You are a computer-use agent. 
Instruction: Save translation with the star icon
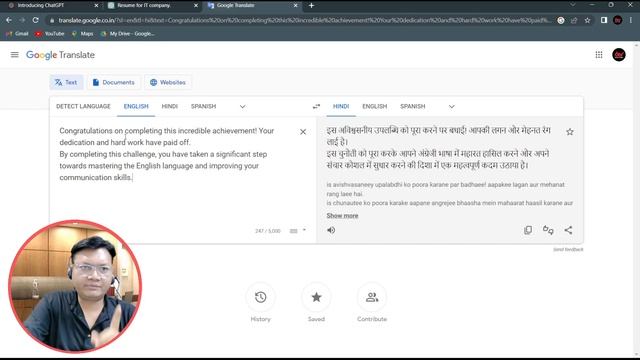tap(570, 132)
